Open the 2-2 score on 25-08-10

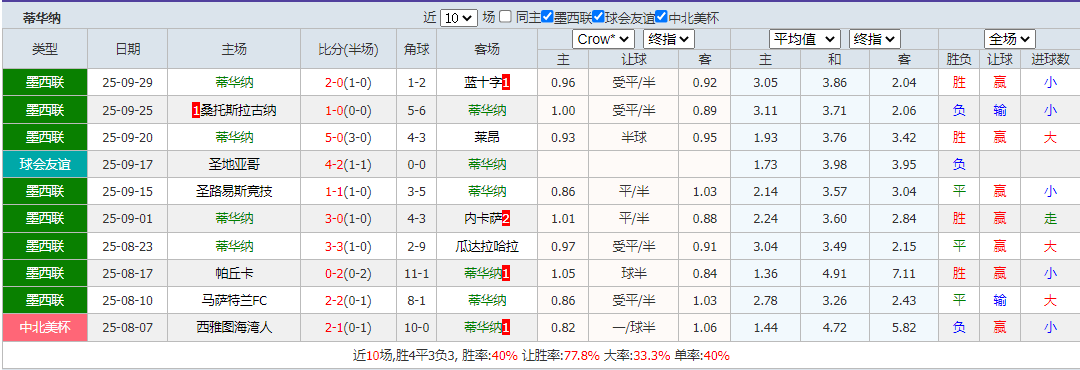(335, 300)
